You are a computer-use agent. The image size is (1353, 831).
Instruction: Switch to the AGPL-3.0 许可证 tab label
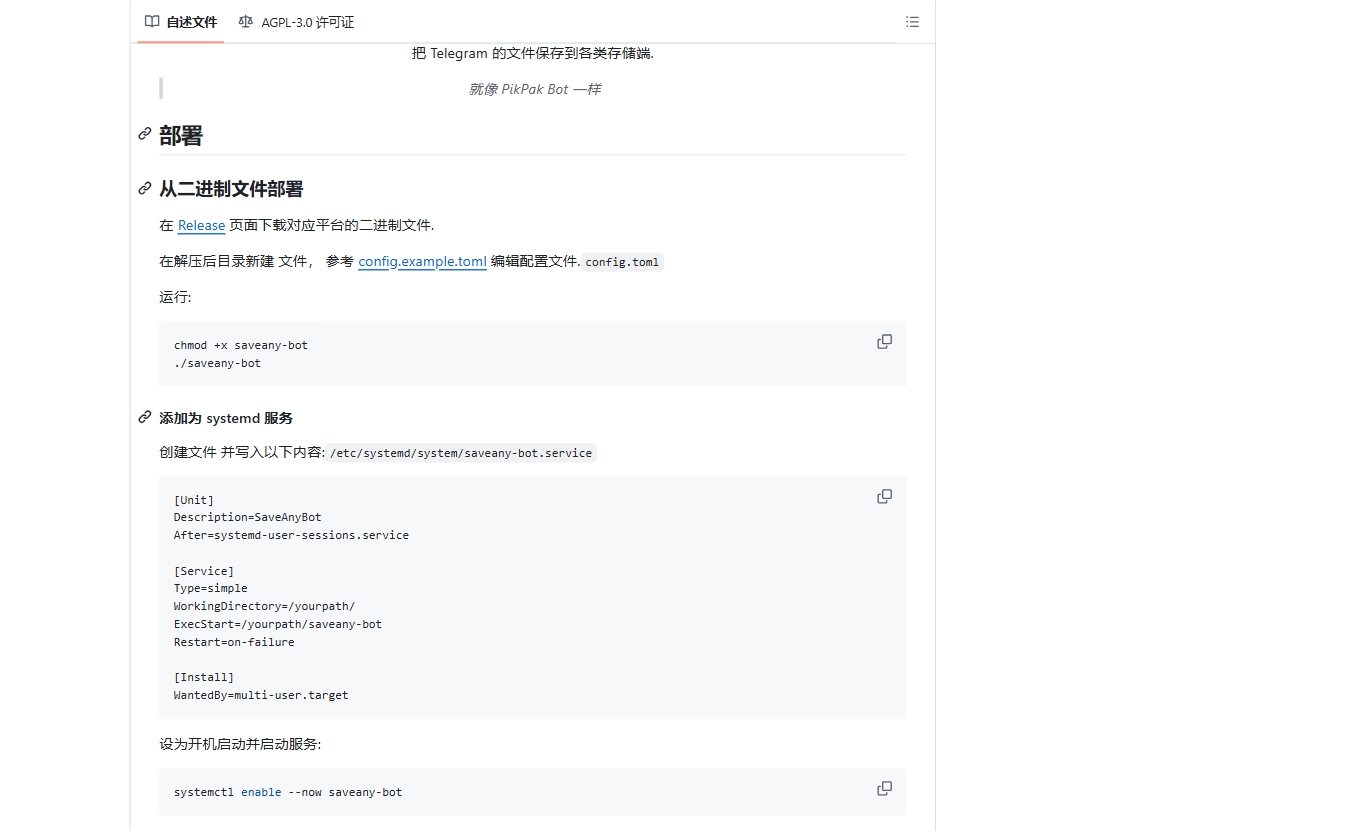pos(307,22)
